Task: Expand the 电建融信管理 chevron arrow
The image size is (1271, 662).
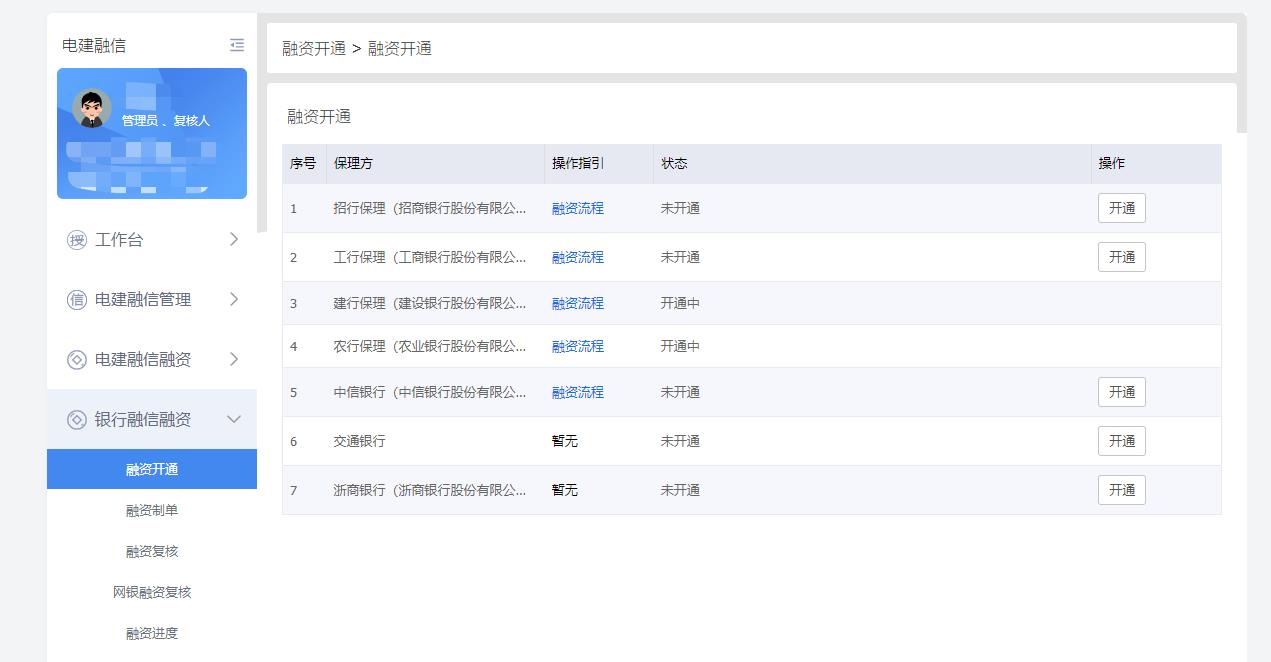Action: 234,299
